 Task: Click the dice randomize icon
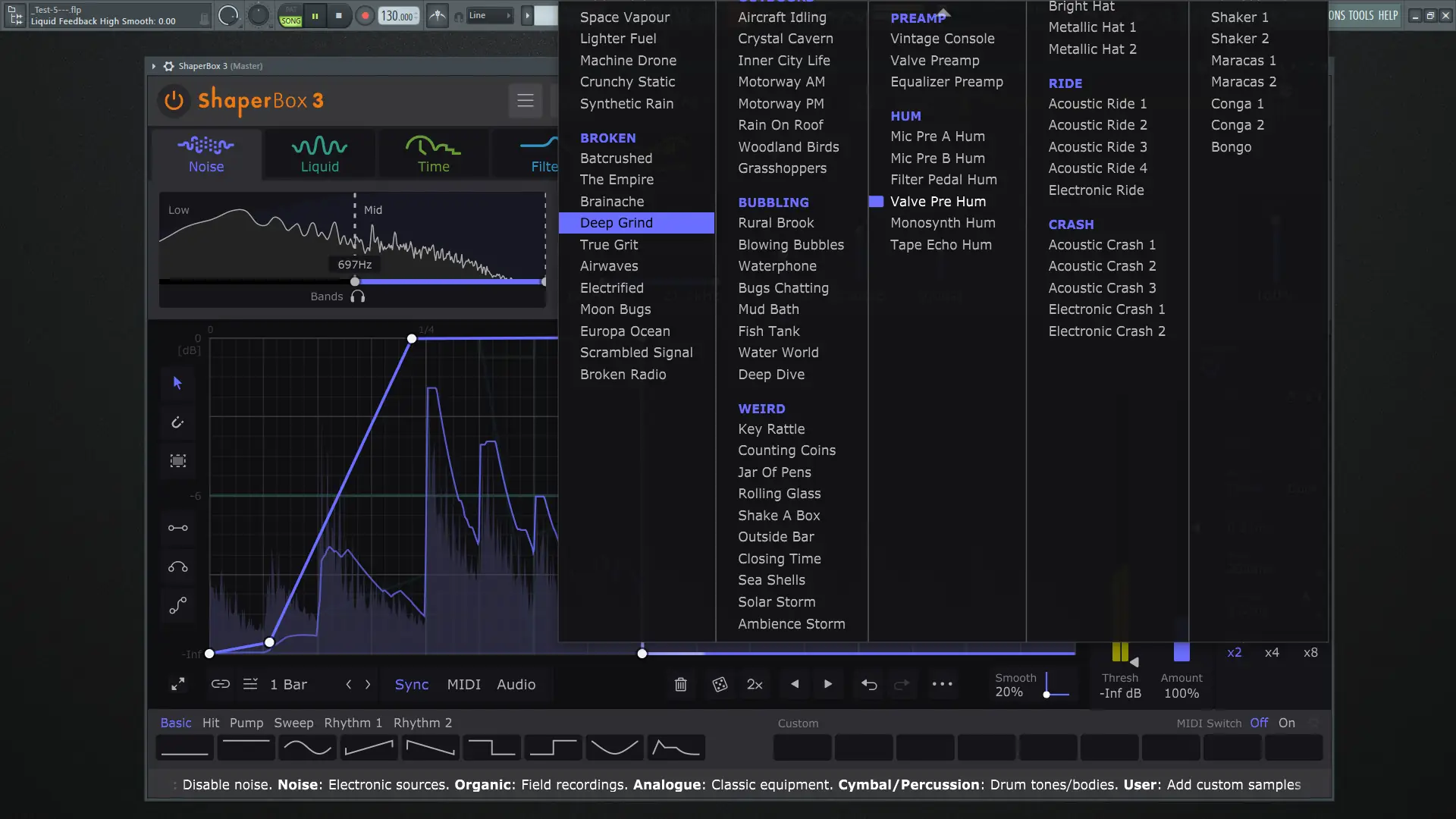(719, 684)
